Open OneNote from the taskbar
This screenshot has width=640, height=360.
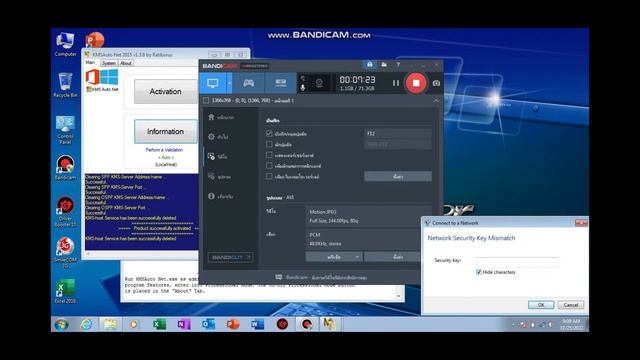pyautogui.click(x=184, y=324)
